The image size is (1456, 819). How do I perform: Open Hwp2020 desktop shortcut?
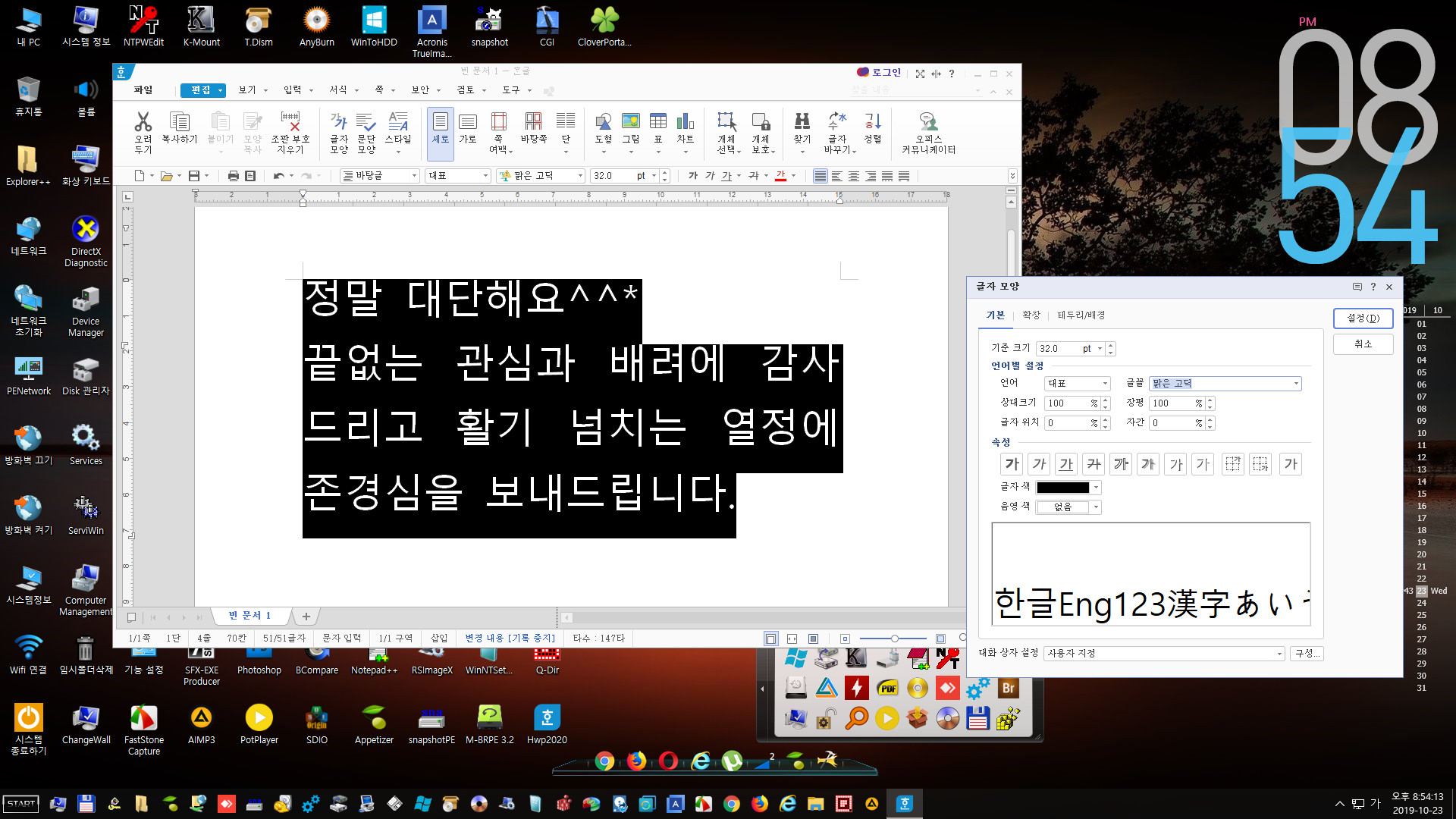point(547,724)
